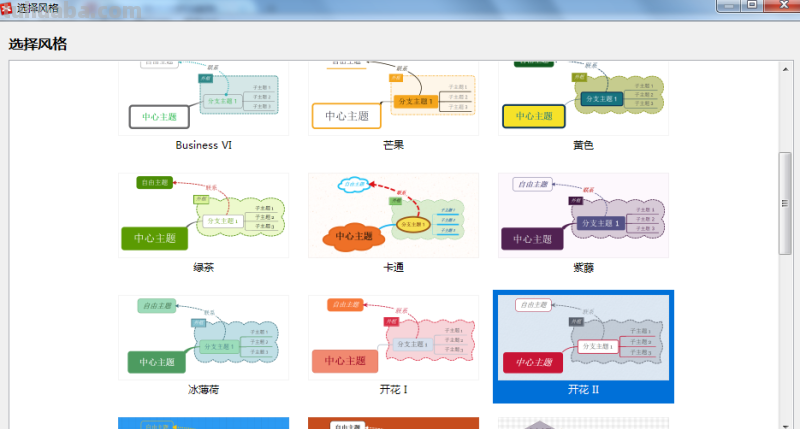Close the 选择风格 dialog window
This screenshot has height=429, width=800.
pos(784,5)
